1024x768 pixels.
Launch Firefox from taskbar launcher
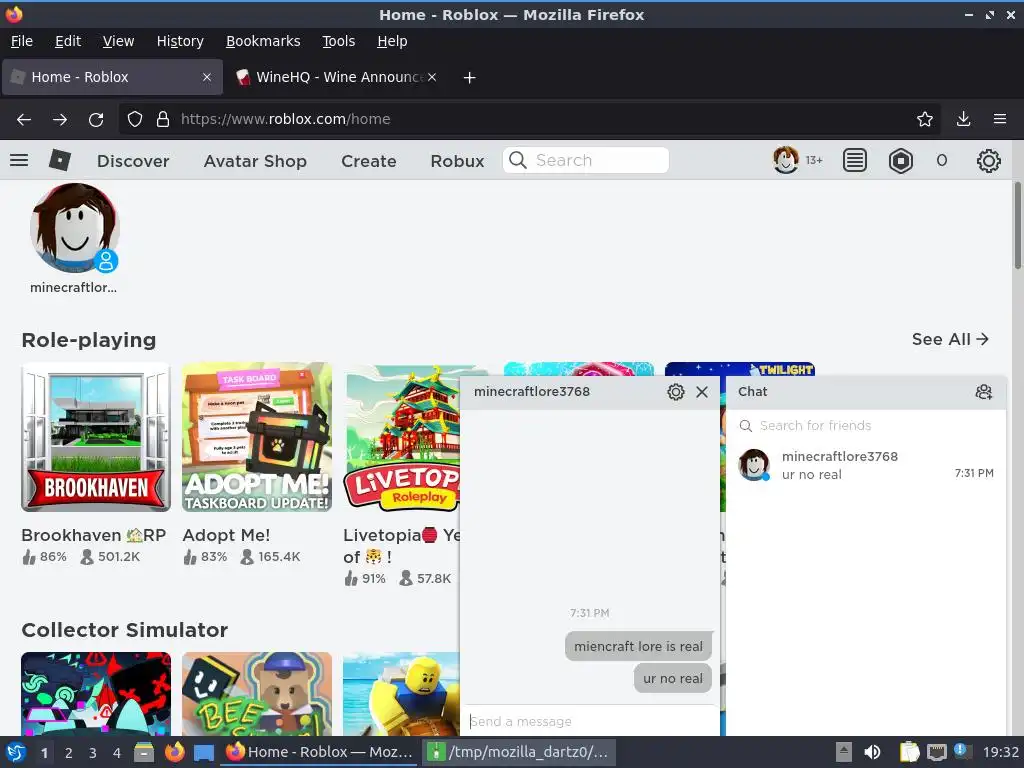tap(174, 752)
